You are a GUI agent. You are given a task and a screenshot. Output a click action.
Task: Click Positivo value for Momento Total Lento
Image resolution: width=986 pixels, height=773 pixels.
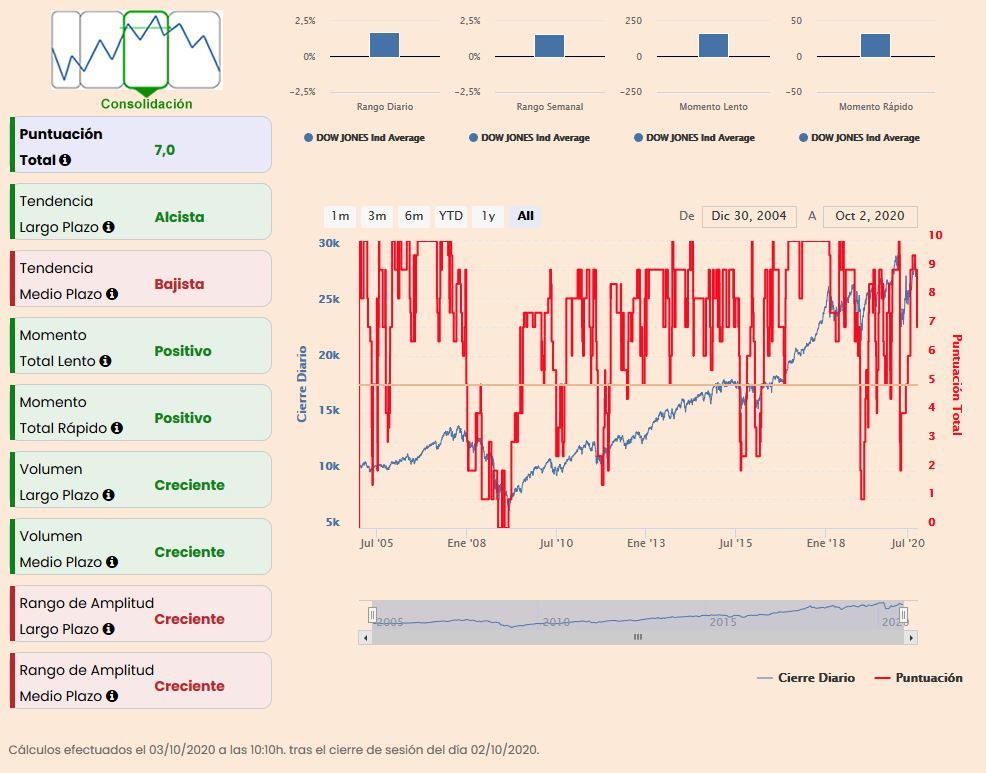[x=183, y=351]
